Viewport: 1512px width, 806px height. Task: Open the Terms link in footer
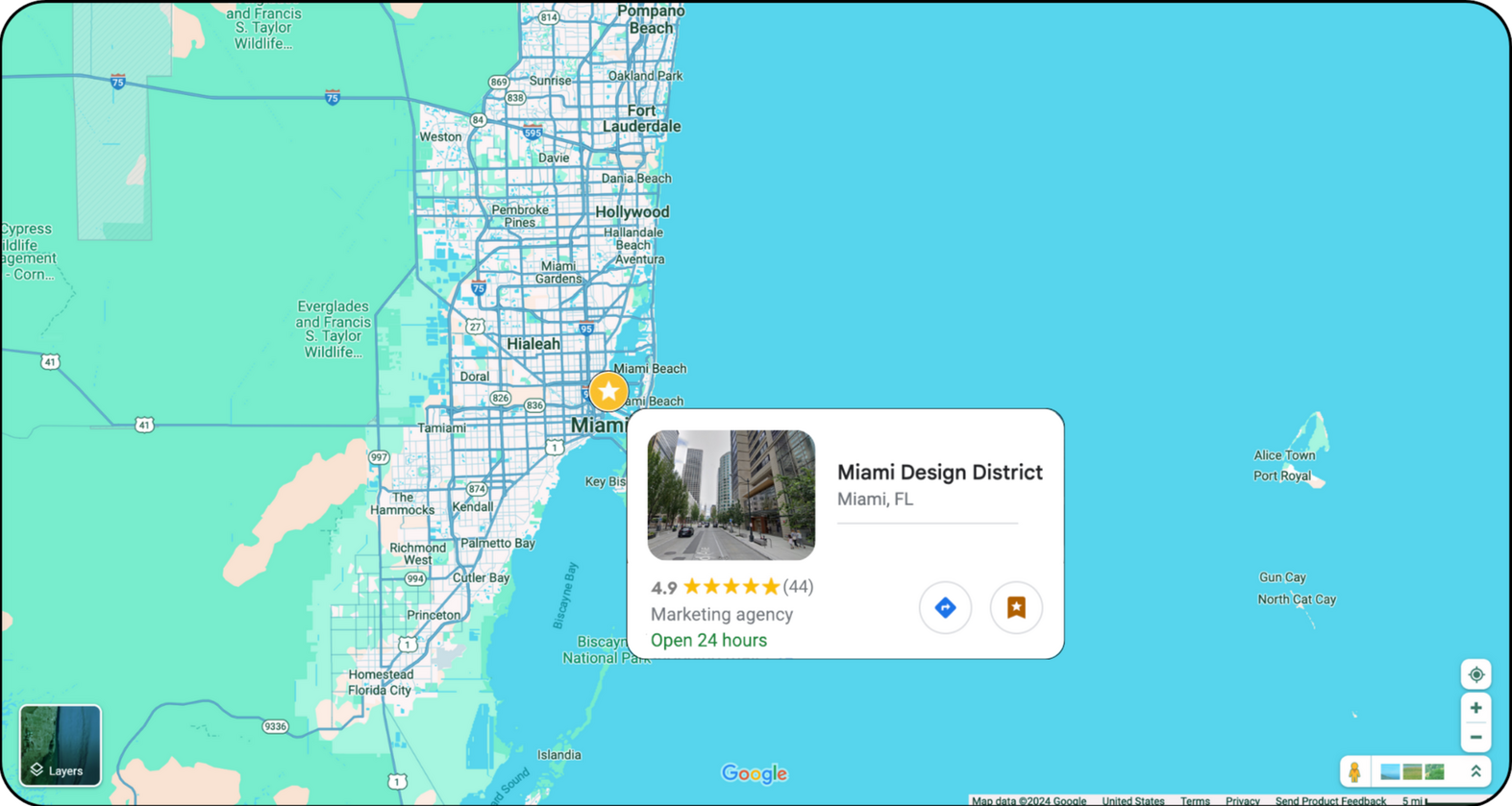pos(1195,800)
